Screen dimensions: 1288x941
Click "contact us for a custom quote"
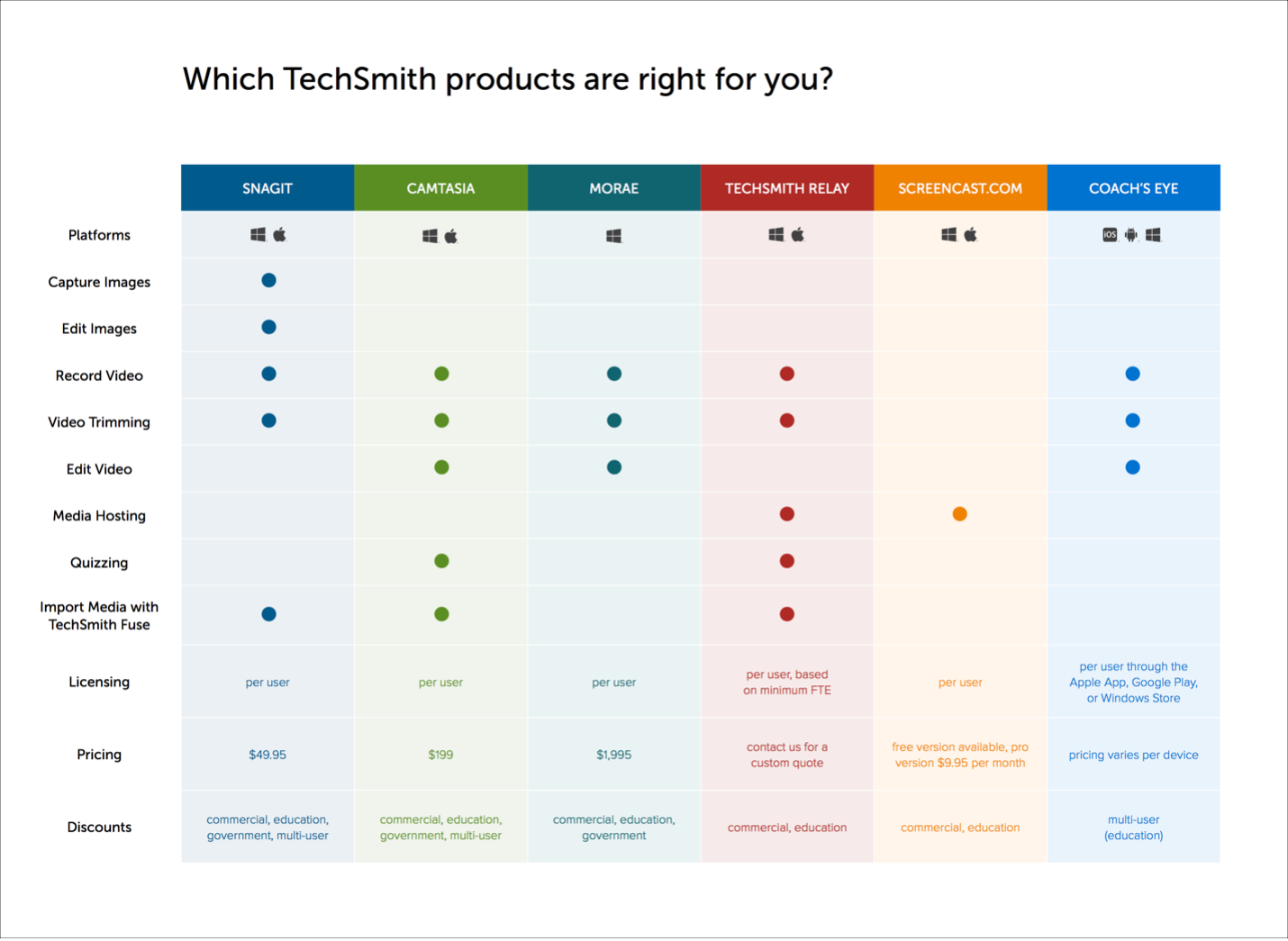[787, 755]
